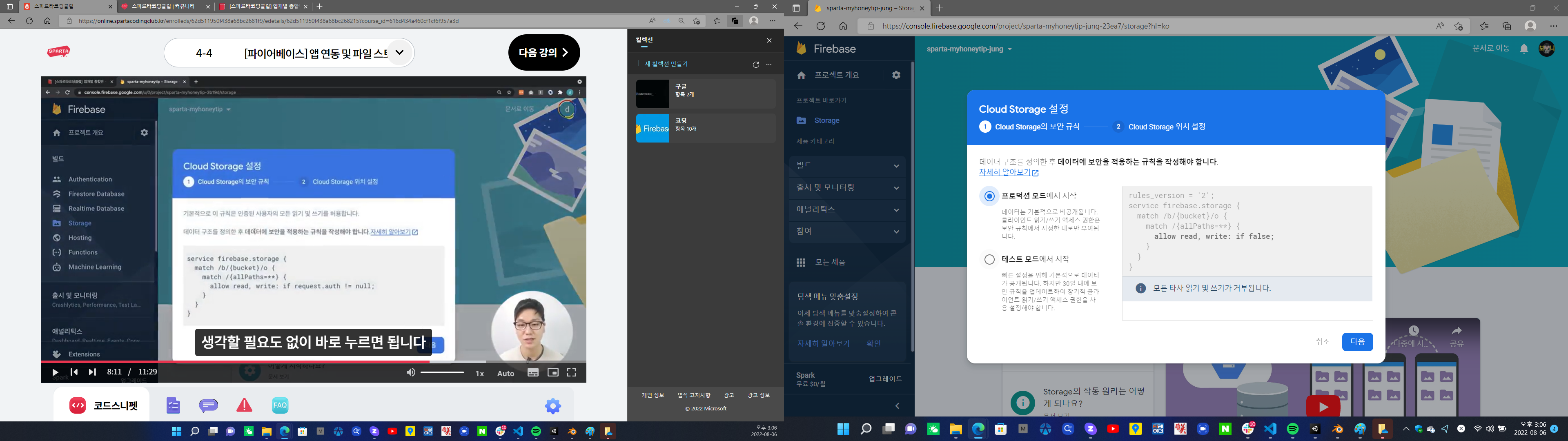Refresh the Firebase console page

coord(820,26)
